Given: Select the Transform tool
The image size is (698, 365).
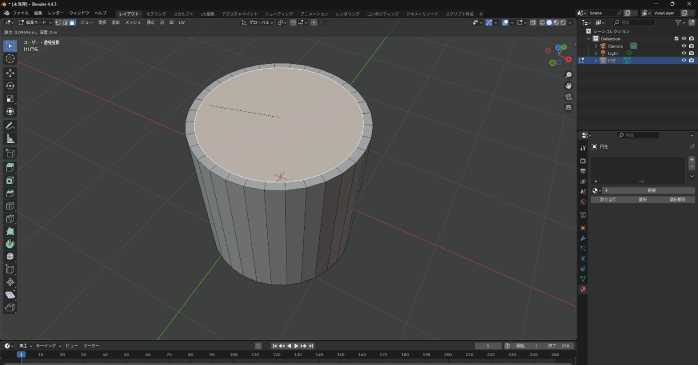Looking at the screenshot, I should coord(10,111).
